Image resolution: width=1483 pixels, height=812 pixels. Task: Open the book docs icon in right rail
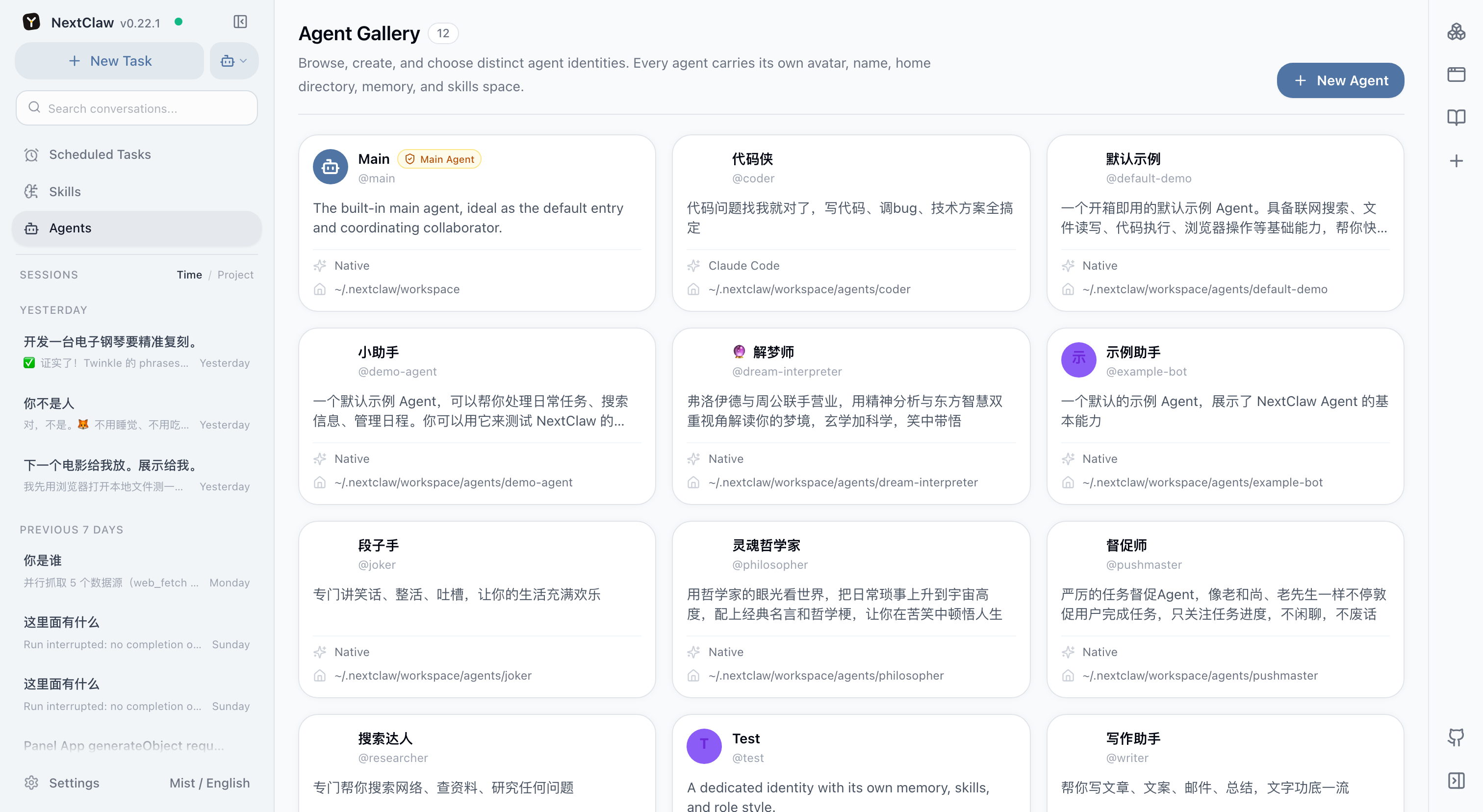point(1456,117)
